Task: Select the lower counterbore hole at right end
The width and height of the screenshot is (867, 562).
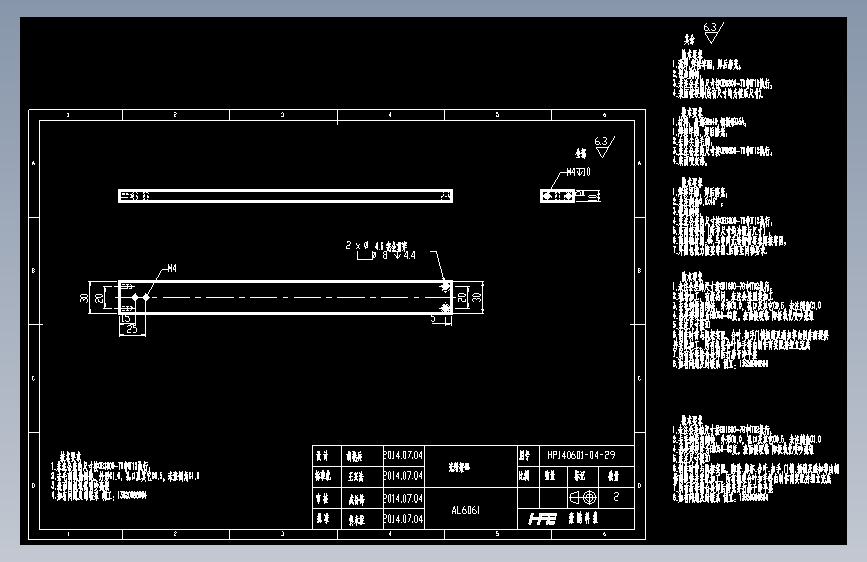Action: 445,308
